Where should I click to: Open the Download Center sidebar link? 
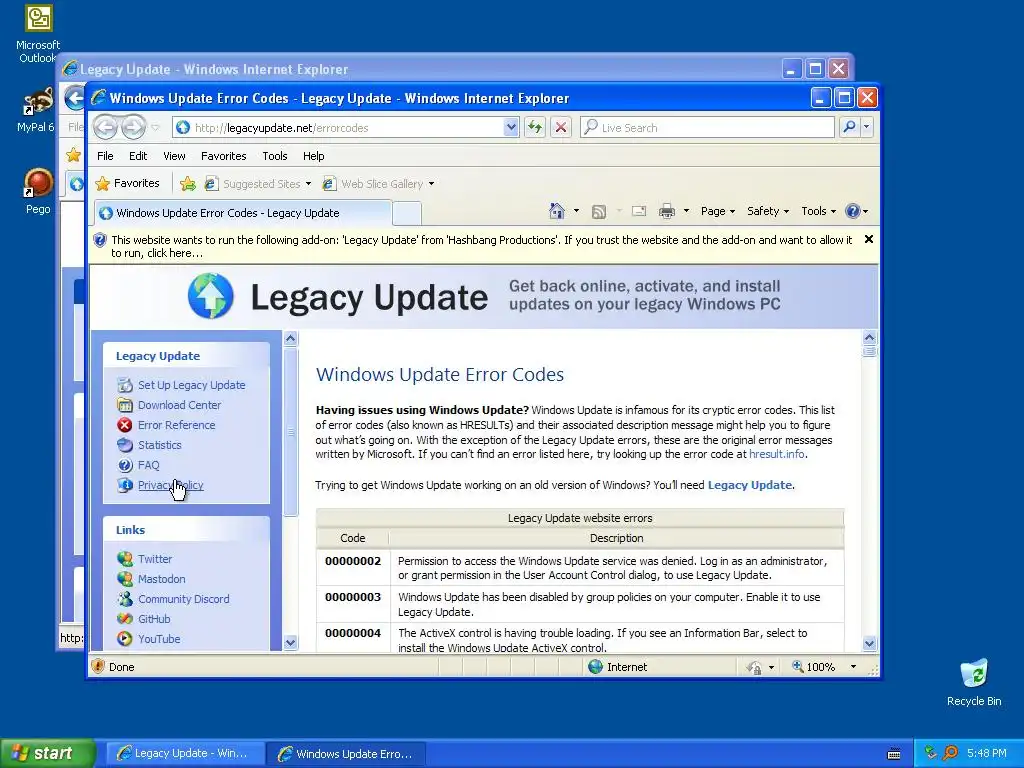pyautogui.click(x=180, y=405)
